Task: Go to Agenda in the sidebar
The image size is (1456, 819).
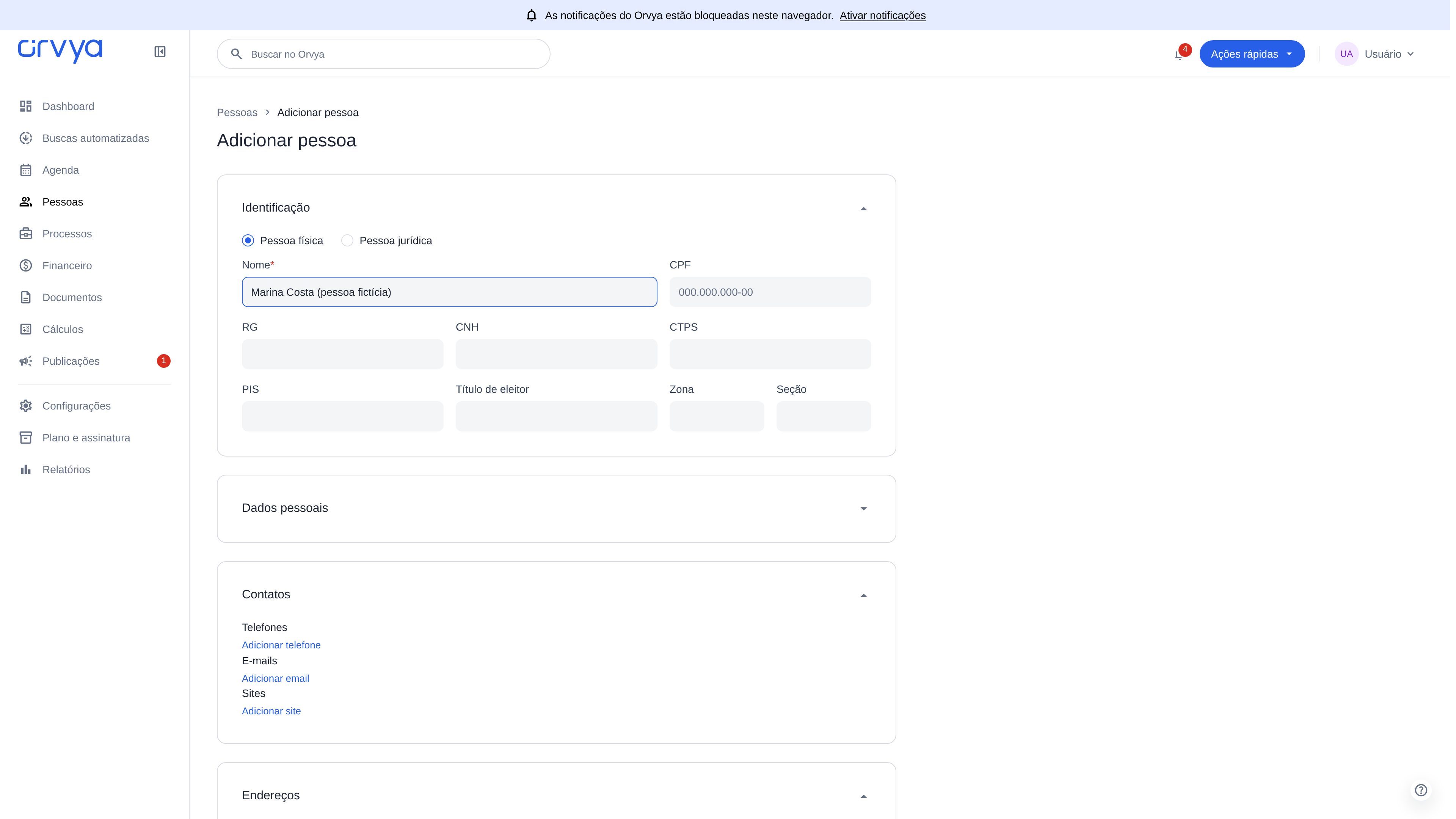Action: coord(94,170)
